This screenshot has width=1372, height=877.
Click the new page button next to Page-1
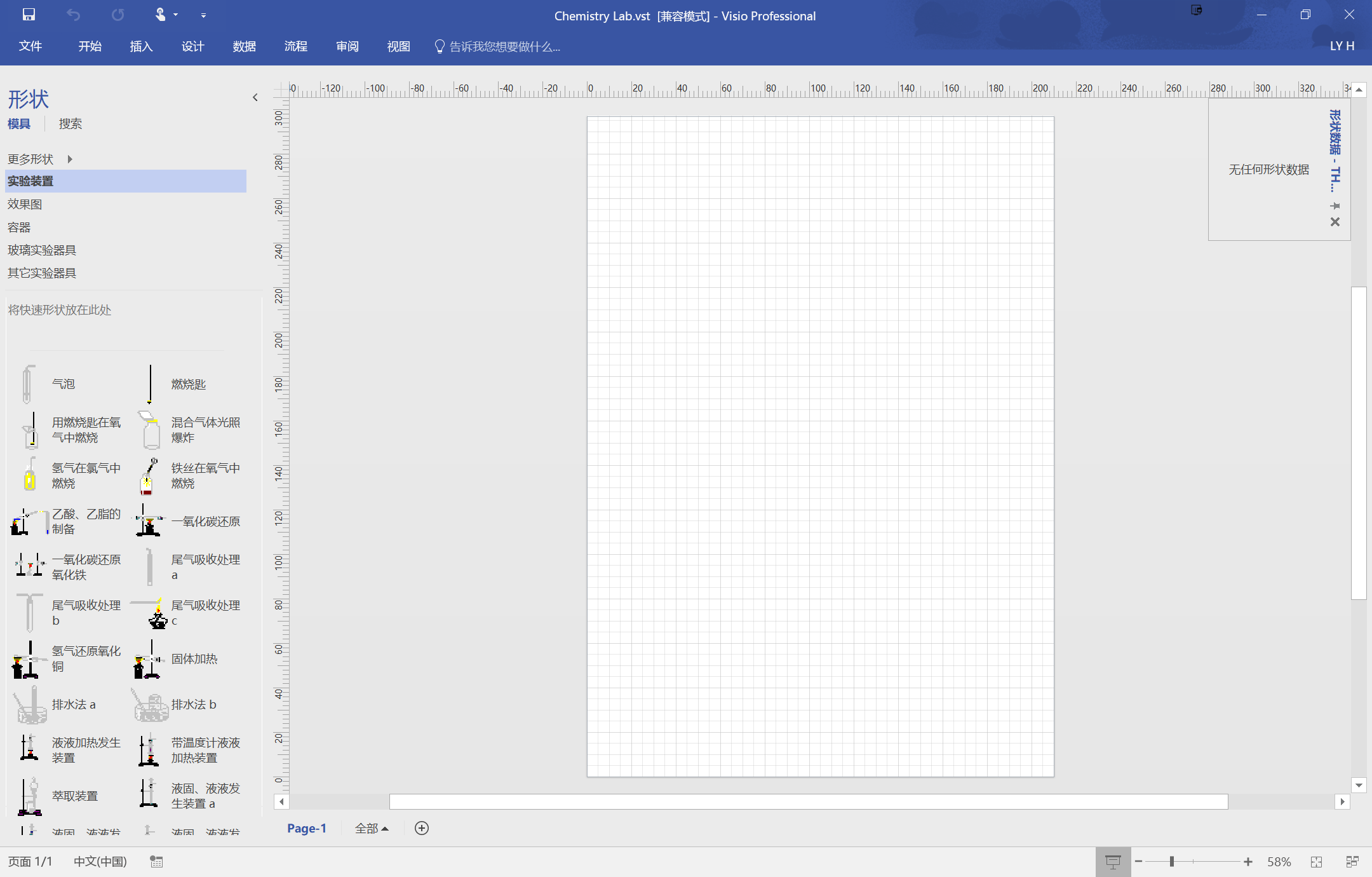(x=421, y=828)
